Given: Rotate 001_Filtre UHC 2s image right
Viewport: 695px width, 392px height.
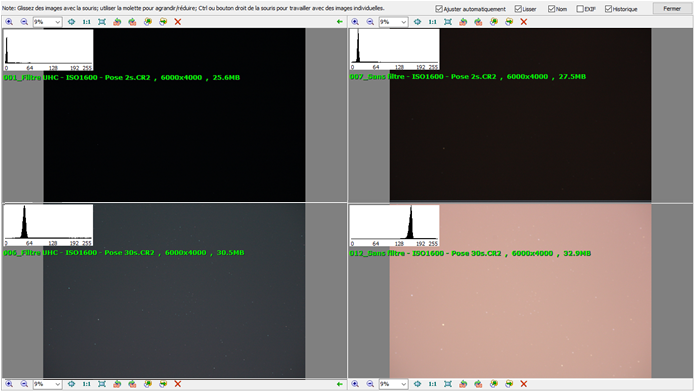Looking at the screenshot, I should [132, 22].
